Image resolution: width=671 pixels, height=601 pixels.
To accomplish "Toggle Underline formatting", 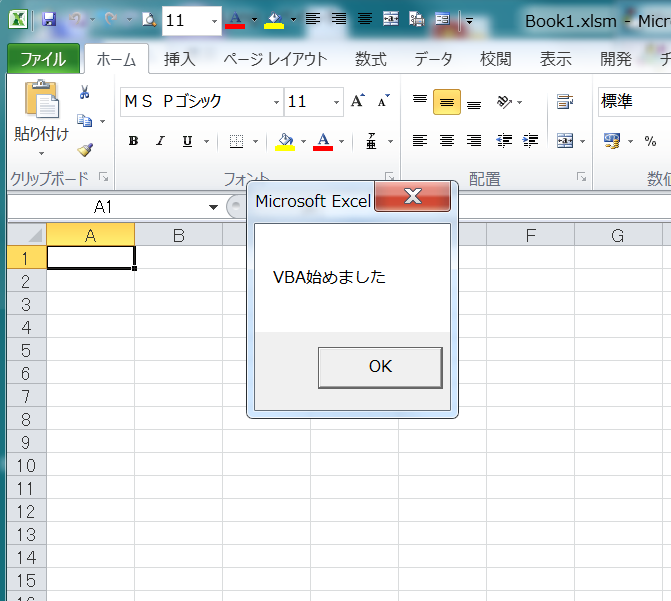I will coord(187,141).
